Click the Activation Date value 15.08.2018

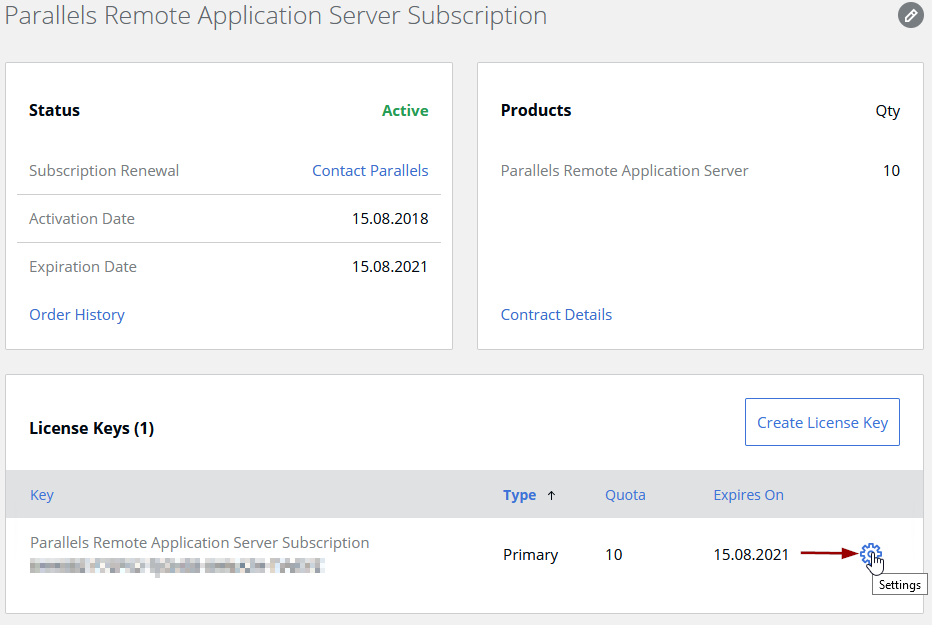point(389,219)
